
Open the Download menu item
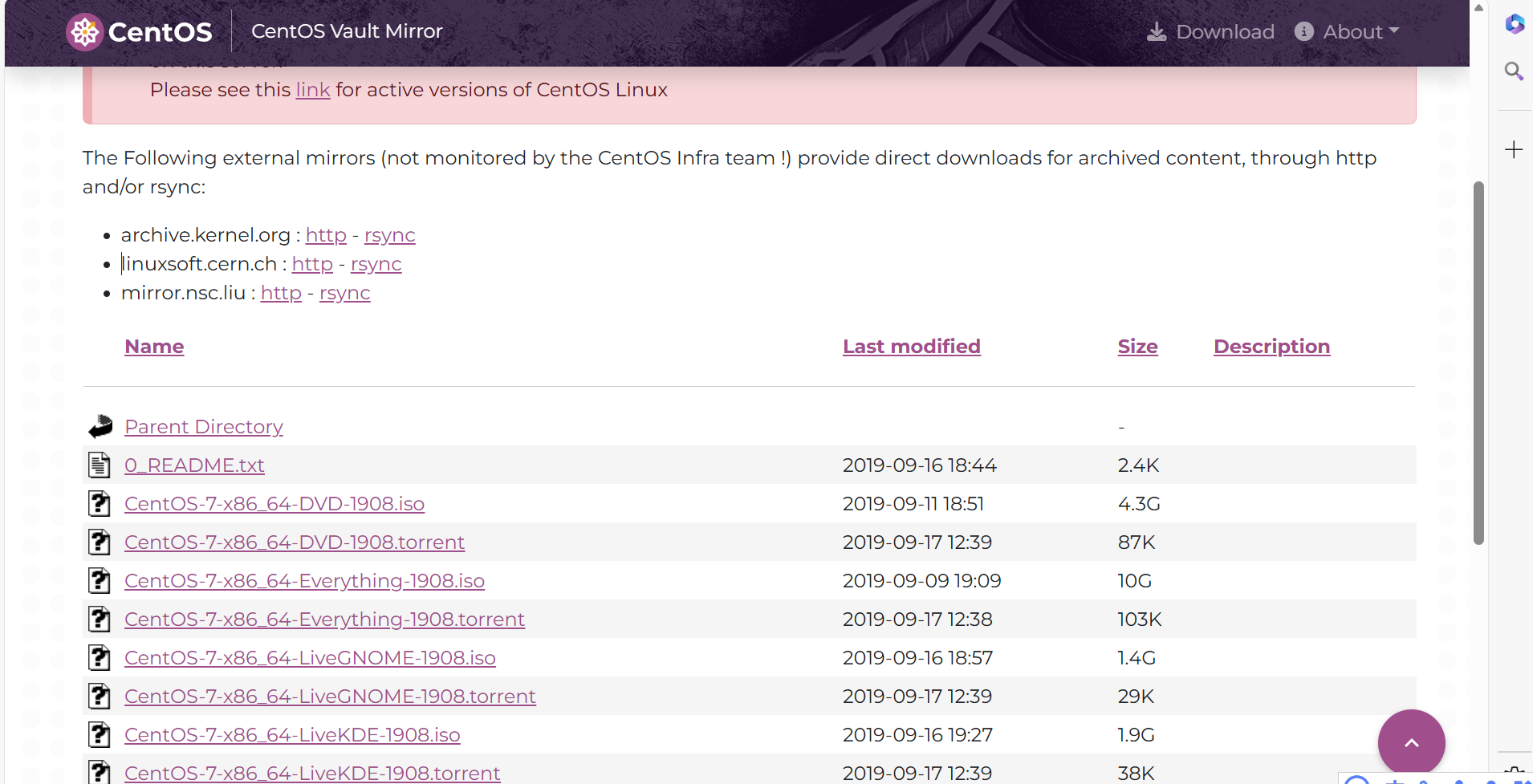(1211, 32)
